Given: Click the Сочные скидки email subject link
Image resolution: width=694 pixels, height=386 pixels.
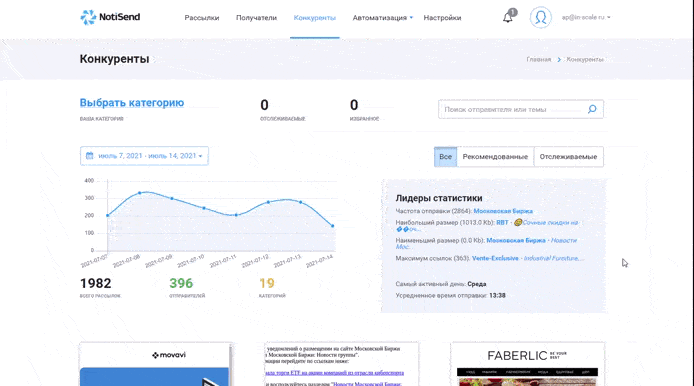Looking at the screenshot, I should pos(550,223).
